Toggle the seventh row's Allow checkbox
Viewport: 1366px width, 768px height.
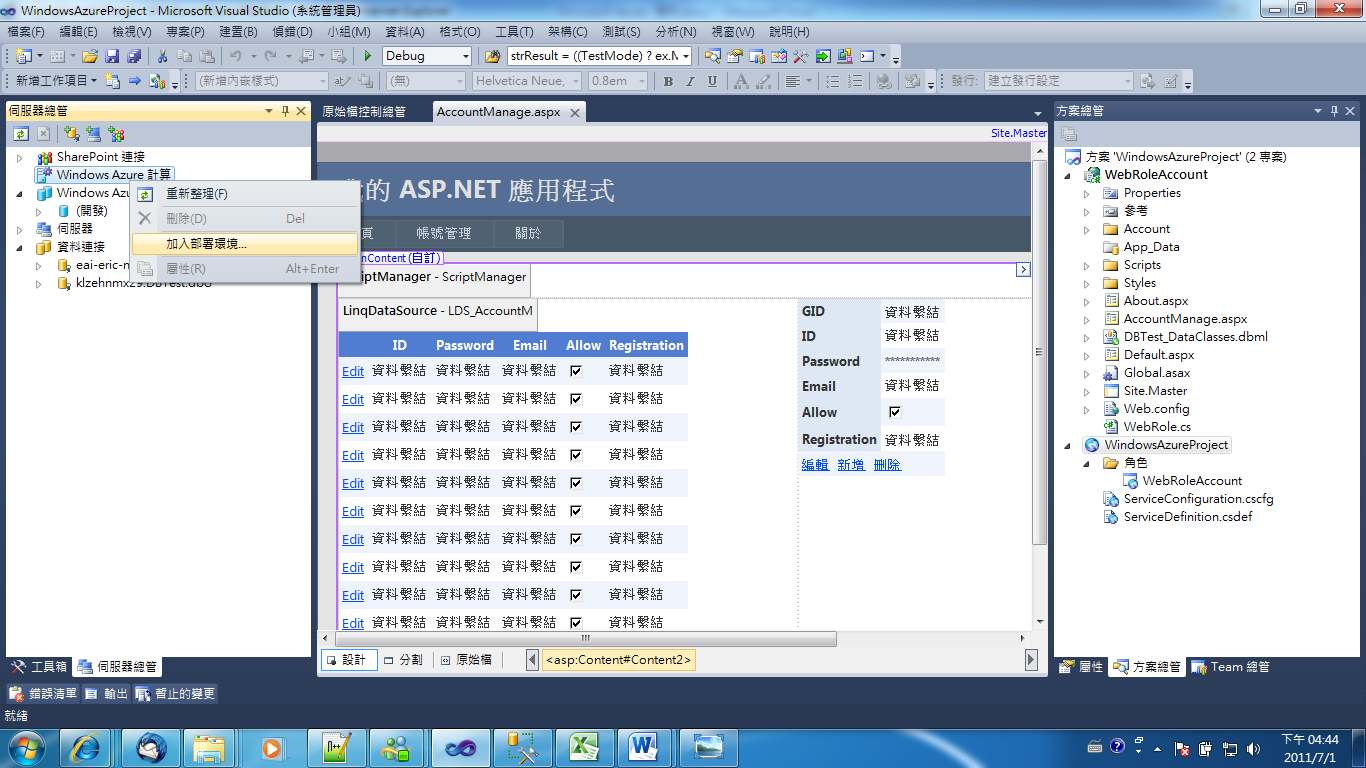point(576,538)
